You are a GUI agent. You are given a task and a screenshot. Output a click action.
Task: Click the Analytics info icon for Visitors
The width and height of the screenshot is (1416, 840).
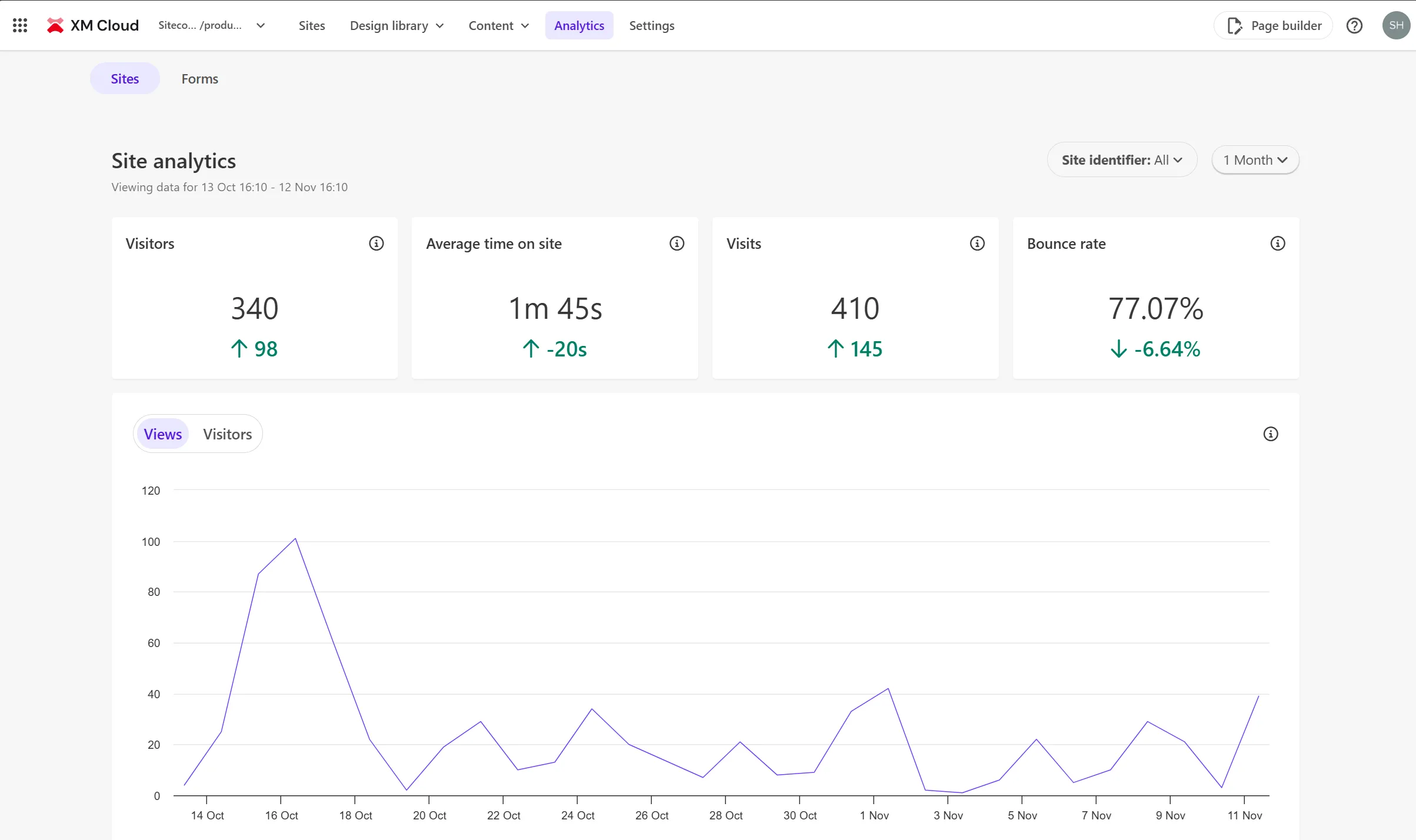[377, 243]
